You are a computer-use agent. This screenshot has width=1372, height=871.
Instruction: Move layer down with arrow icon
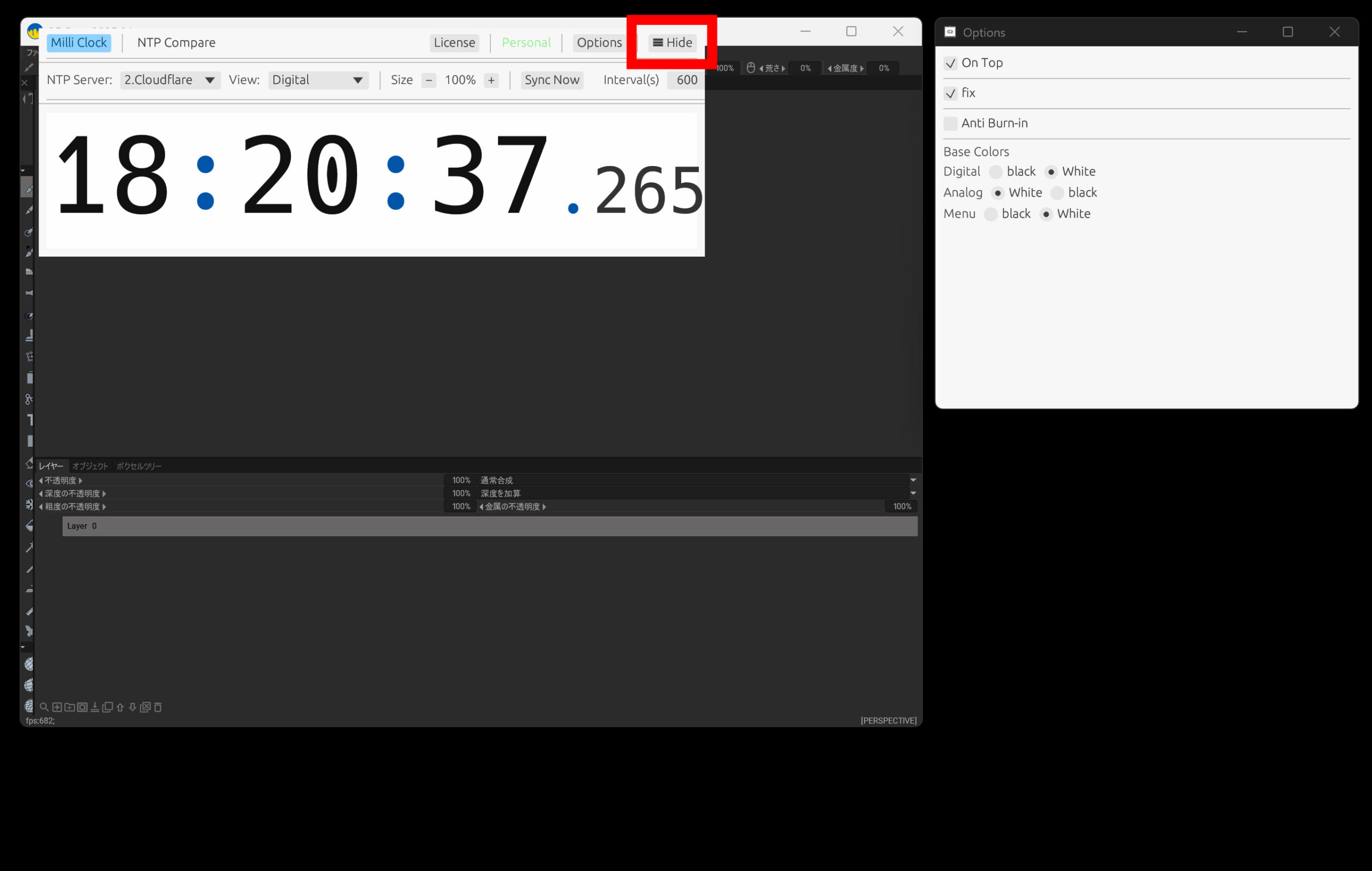133,707
